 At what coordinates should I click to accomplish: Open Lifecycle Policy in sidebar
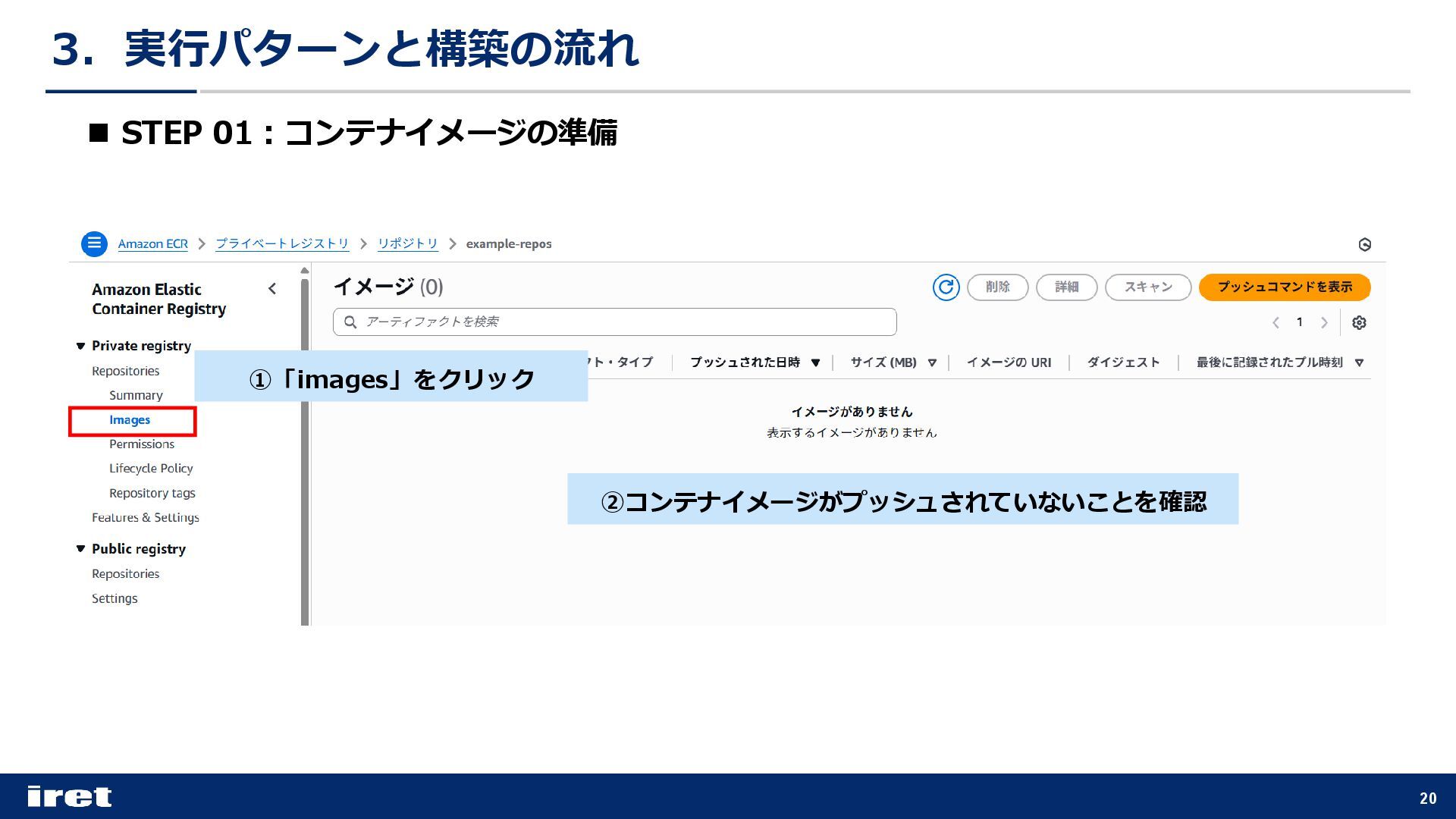coord(151,469)
